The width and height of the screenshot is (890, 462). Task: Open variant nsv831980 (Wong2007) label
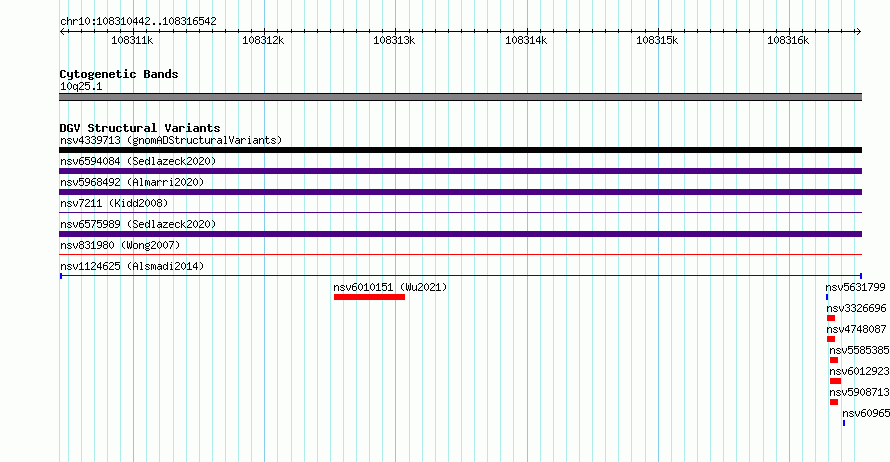pos(120,245)
